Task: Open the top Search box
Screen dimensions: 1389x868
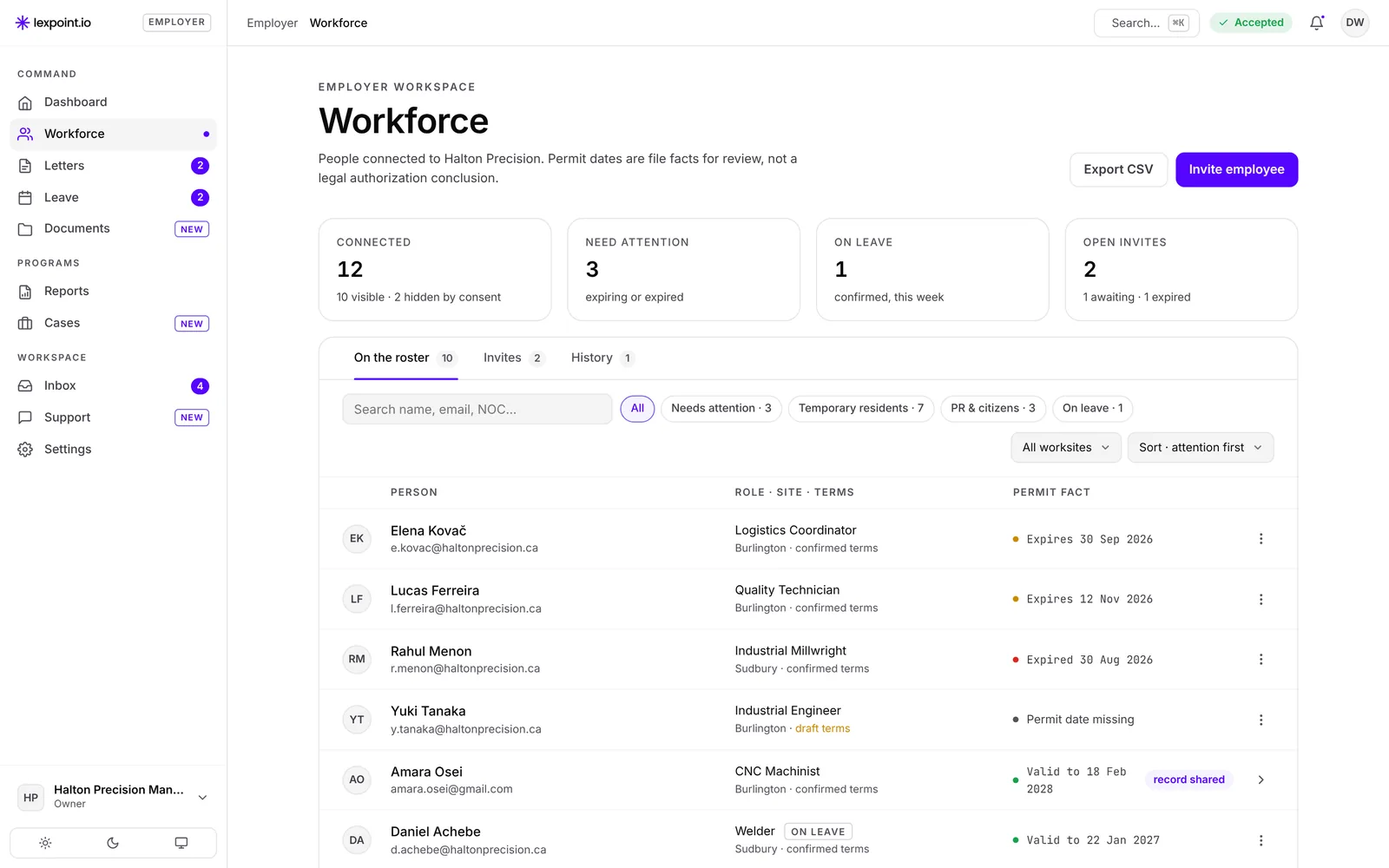Action: [x=1146, y=23]
